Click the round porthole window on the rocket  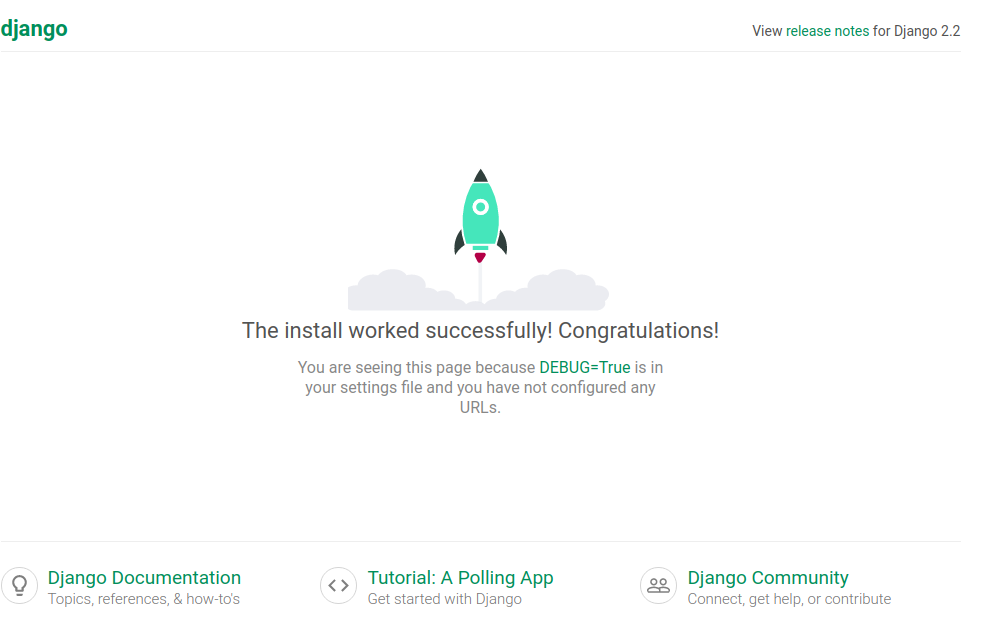pos(480,207)
